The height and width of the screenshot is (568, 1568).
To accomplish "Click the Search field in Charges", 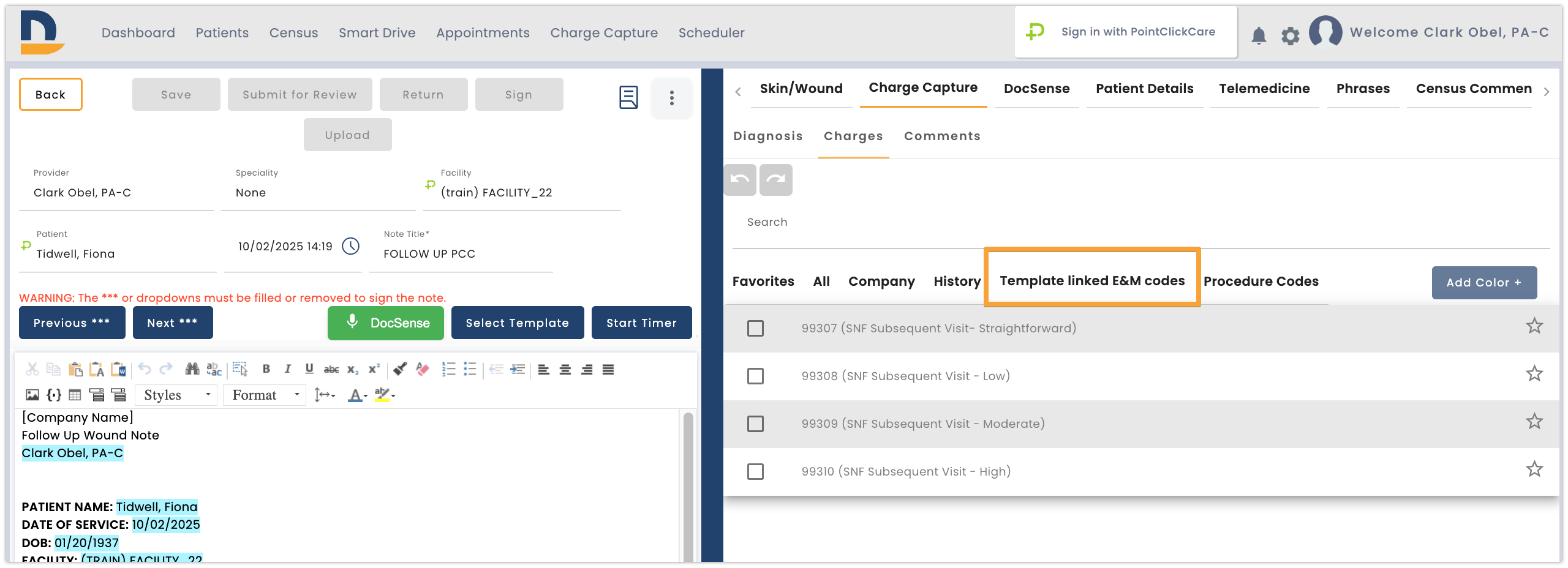I will (1140, 222).
